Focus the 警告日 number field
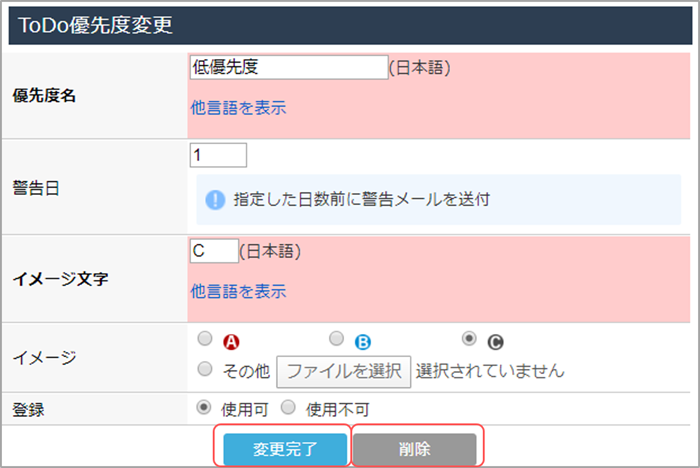Image resolution: width=700 pixels, height=468 pixels. (218, 155)
